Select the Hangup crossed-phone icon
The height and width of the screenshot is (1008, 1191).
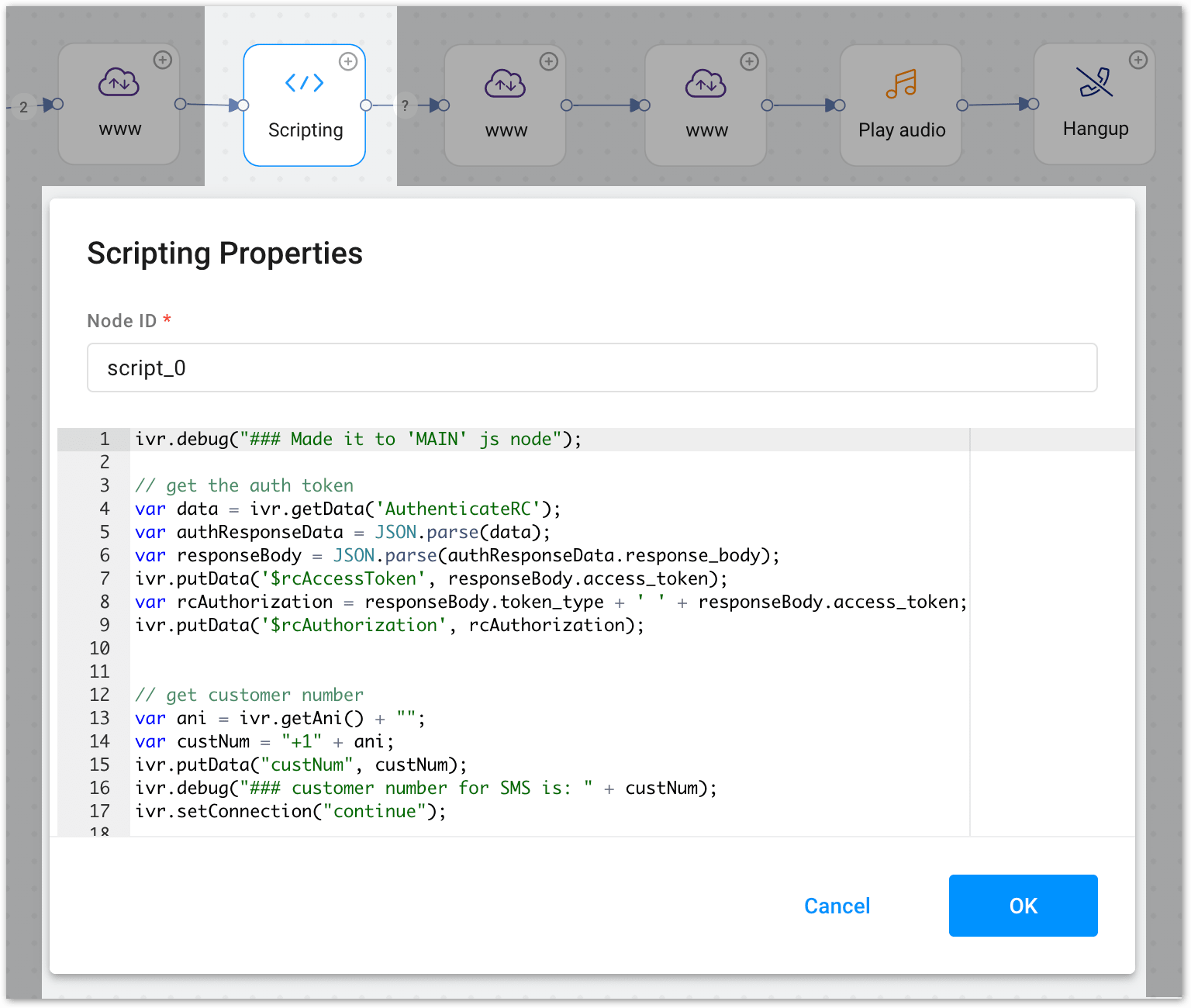point(1095,82)
